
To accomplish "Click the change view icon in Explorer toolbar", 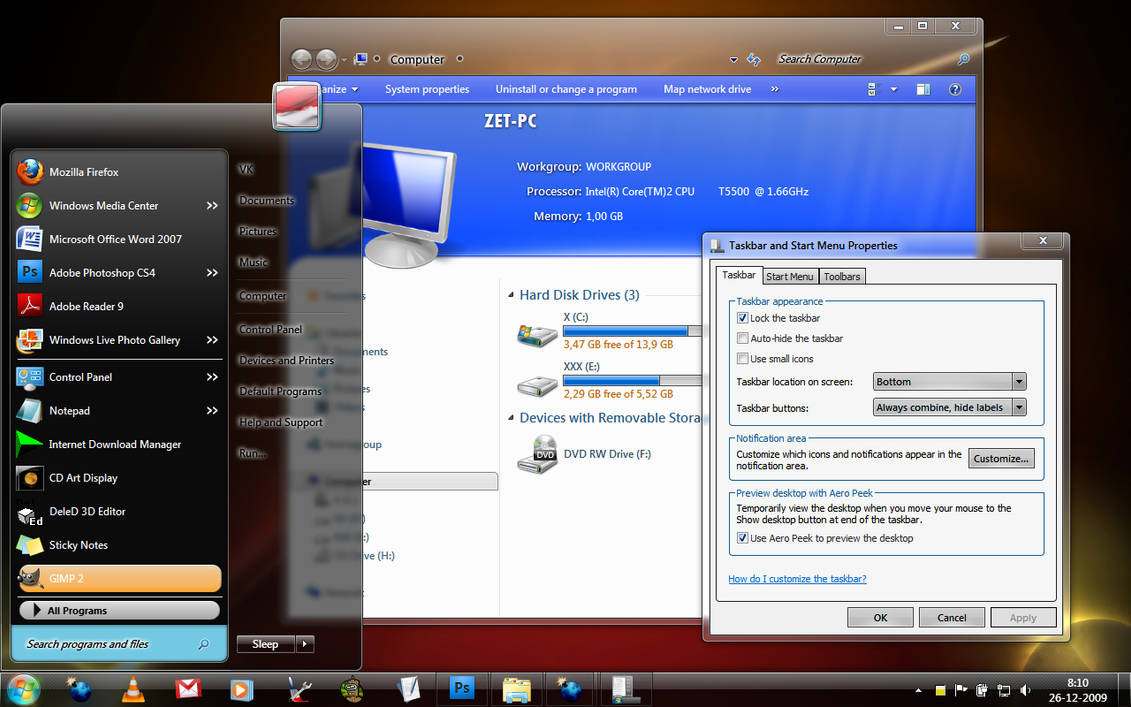I will coord(873,89).
